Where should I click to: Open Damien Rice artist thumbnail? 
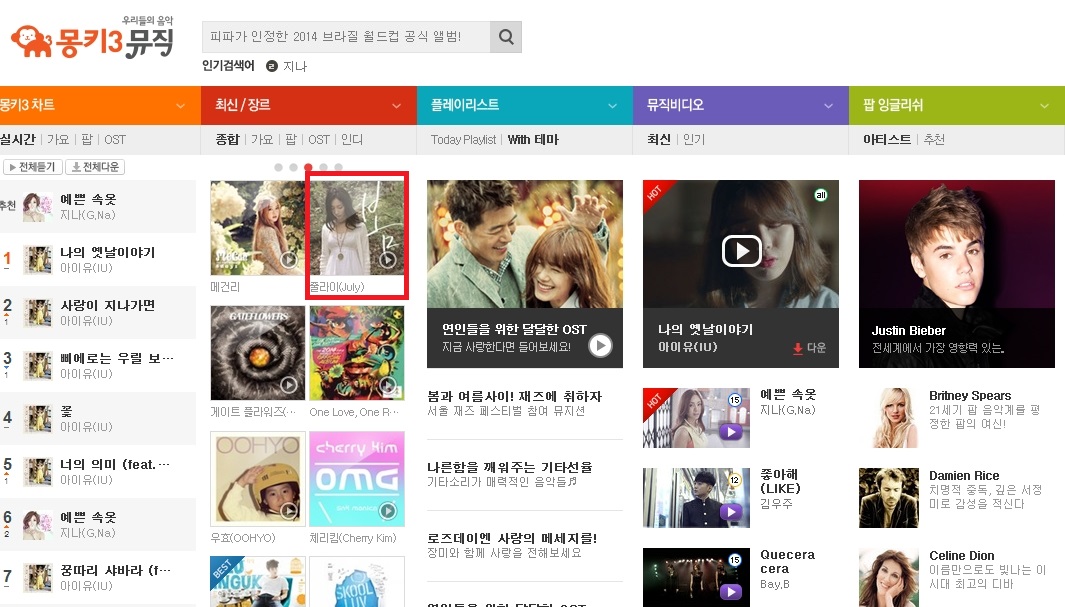(x=888, y=498)
